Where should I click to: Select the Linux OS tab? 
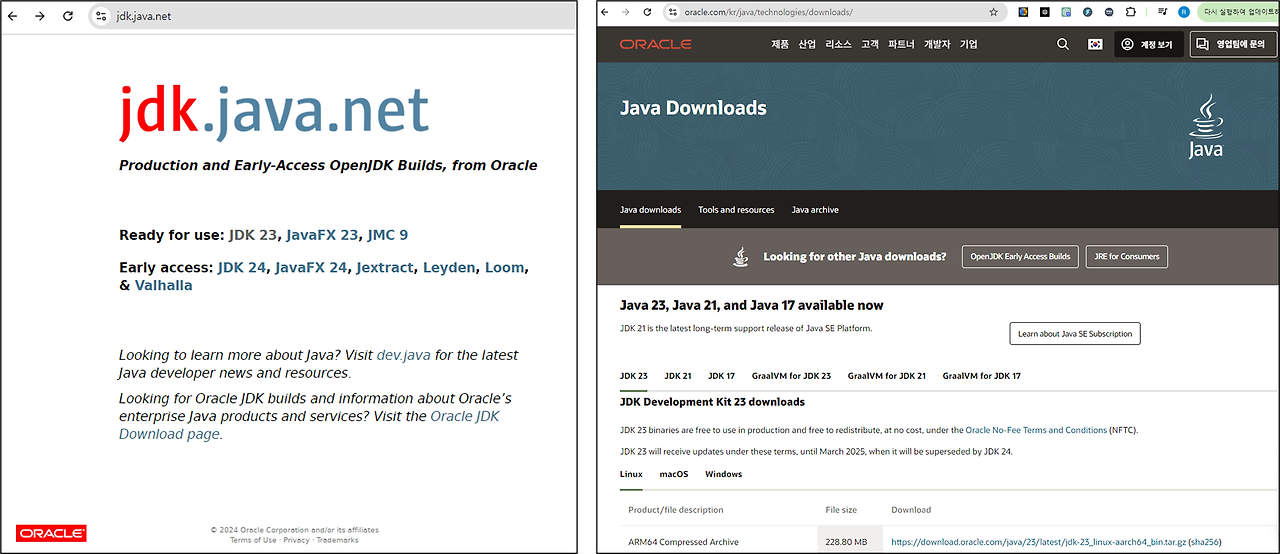point(631,474)
